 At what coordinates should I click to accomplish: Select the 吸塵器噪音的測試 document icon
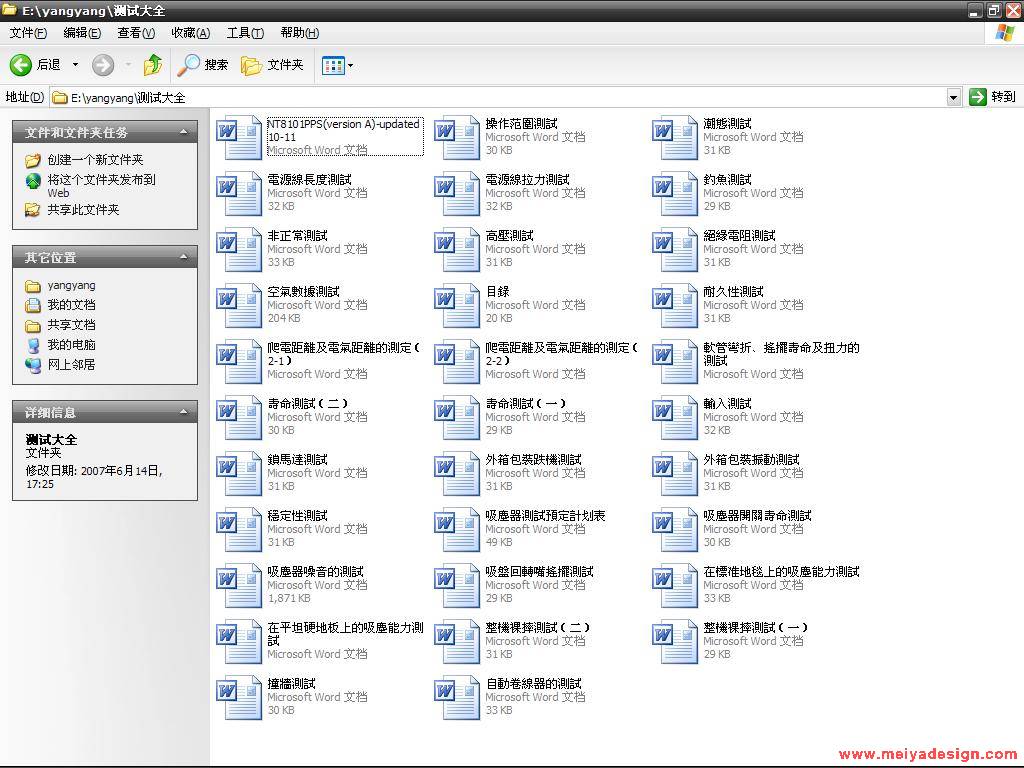tap(240, 586)
